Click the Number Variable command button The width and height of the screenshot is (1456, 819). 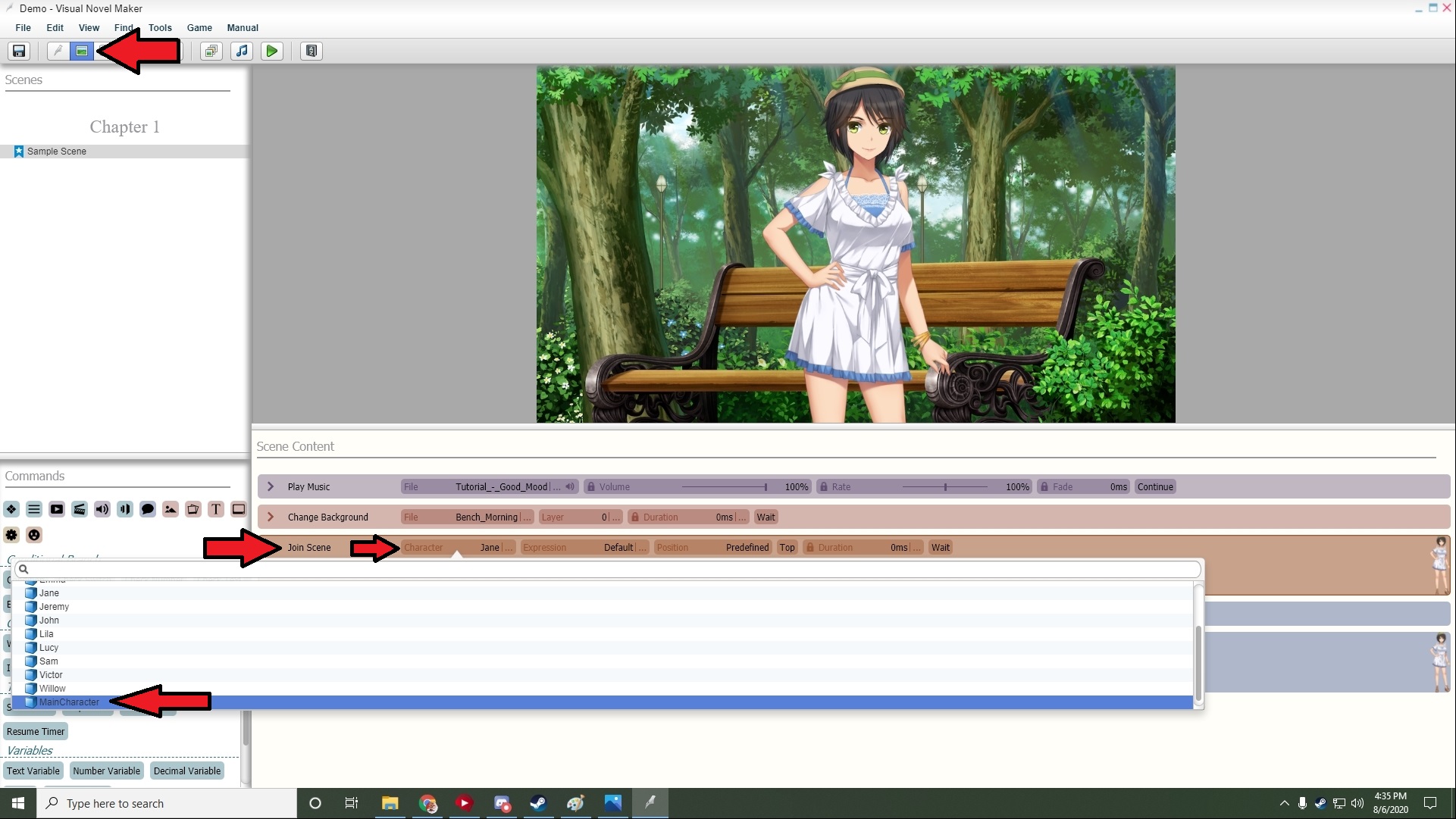coord(106,771)
